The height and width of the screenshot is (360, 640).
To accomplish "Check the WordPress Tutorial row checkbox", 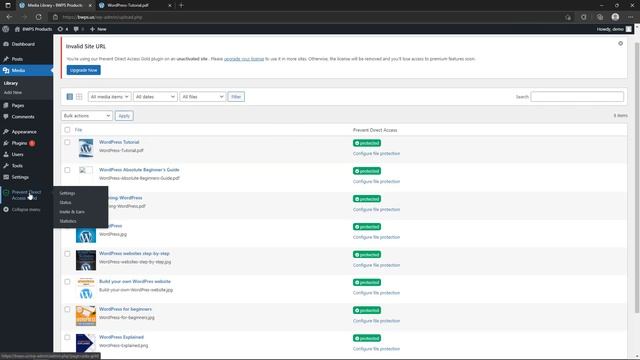I will click(x=67, y=142).
